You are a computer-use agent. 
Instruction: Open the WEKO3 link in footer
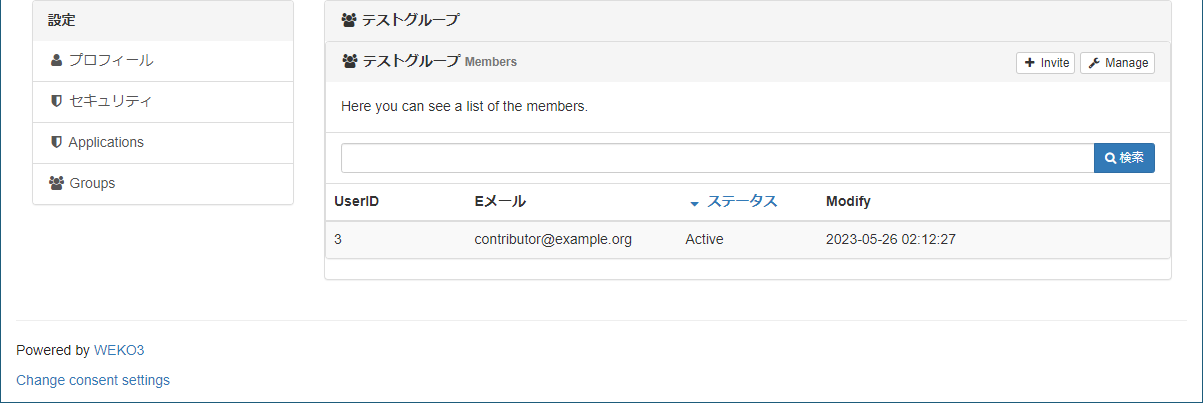point(119,350)
